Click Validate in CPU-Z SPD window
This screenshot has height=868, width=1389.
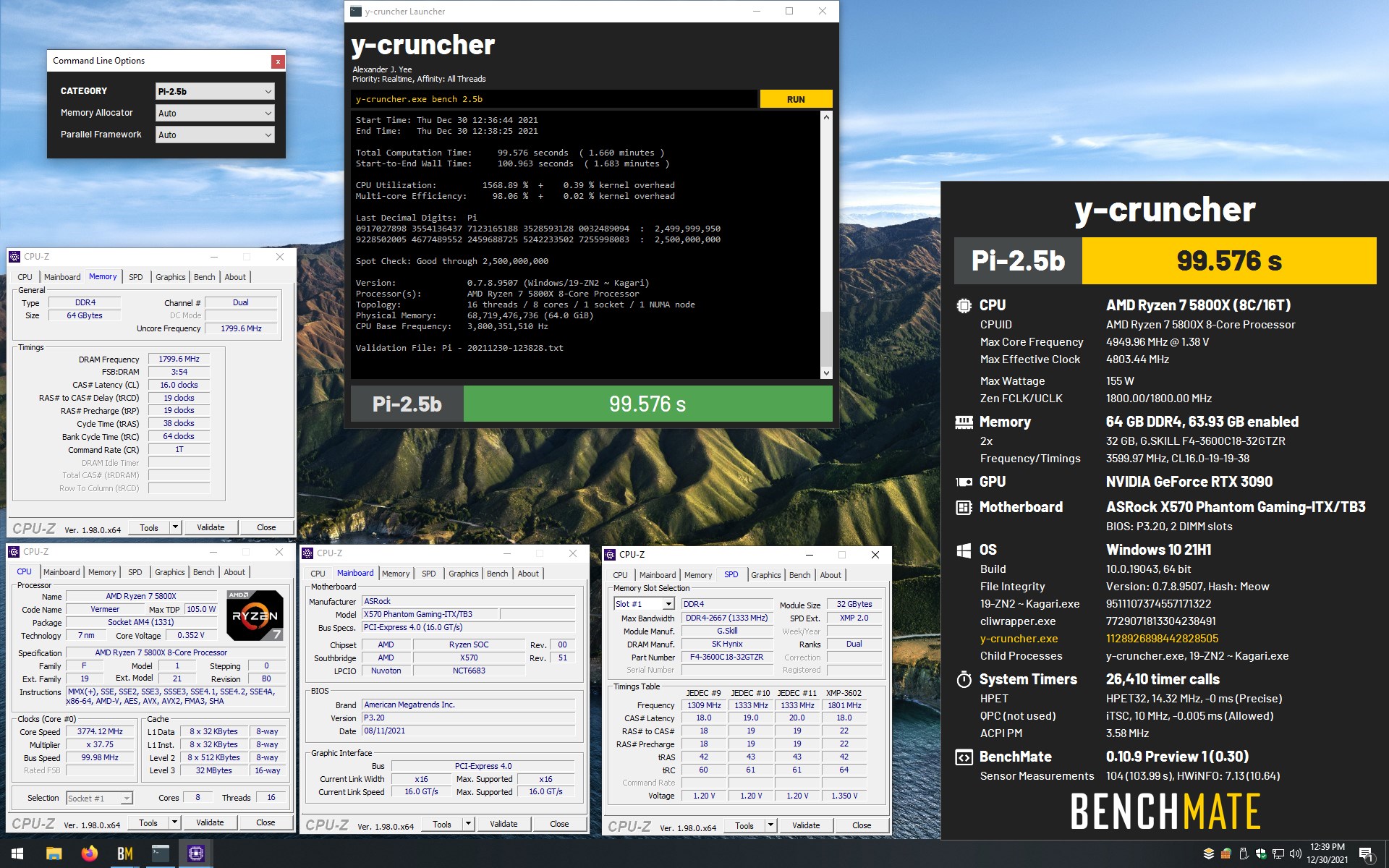coord(806,825)
